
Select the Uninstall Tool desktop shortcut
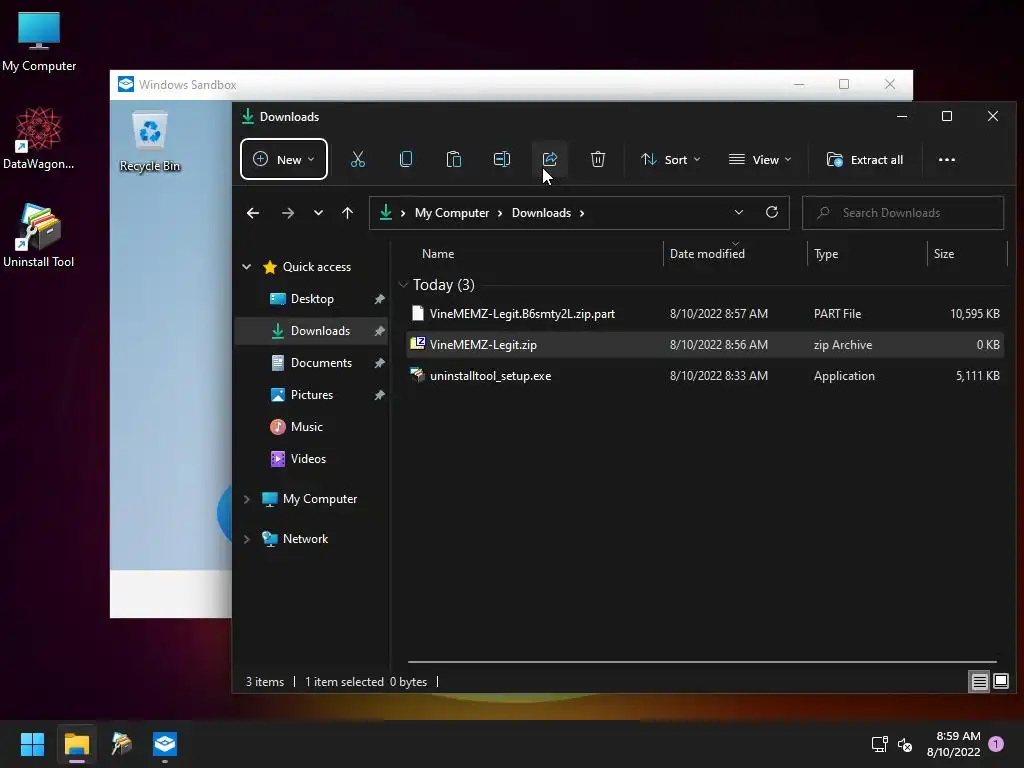[x=39, y=235]
